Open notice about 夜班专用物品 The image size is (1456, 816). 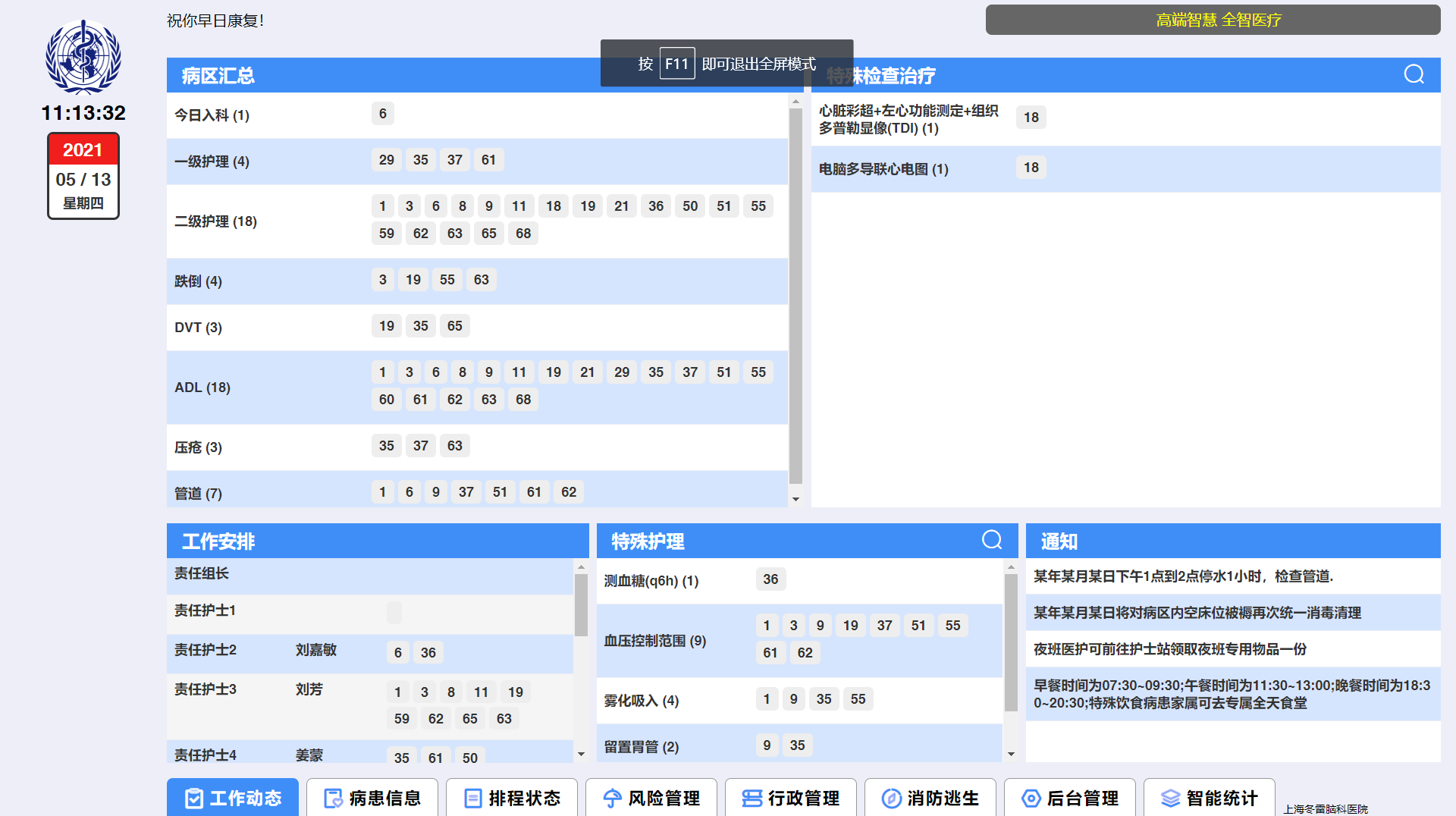(x=1233, y=649)
